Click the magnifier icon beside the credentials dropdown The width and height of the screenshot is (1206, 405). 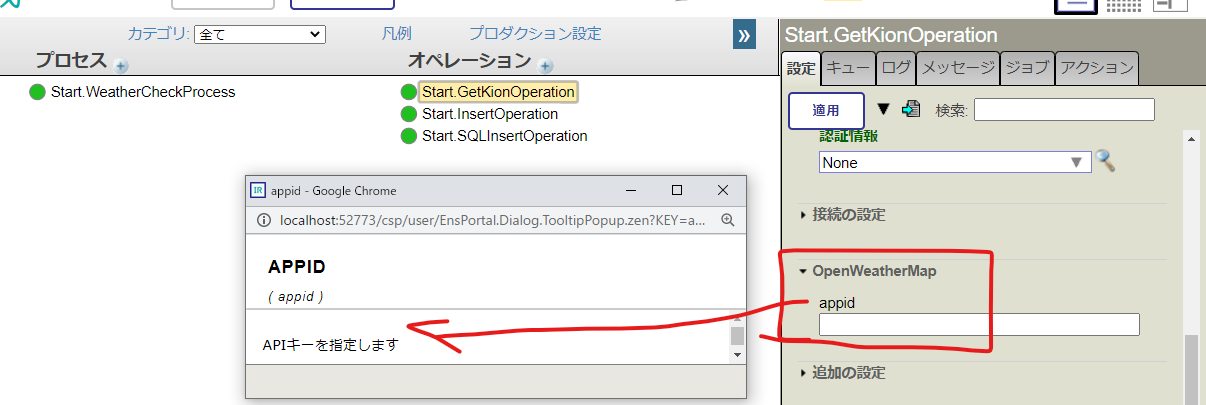[x=1105, y=161]
